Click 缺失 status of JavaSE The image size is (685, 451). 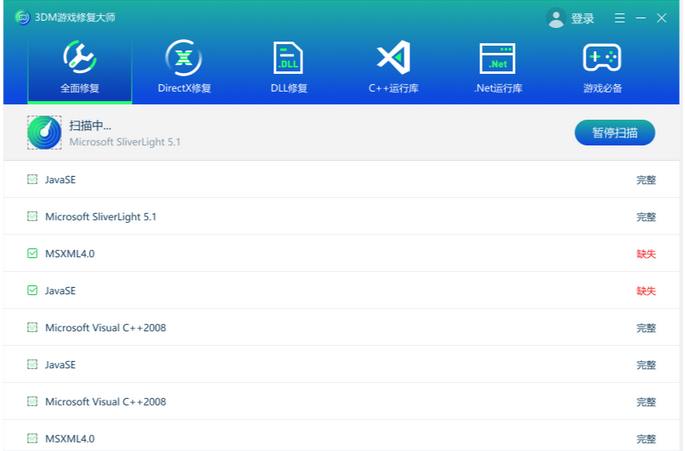tap(646, 291)
